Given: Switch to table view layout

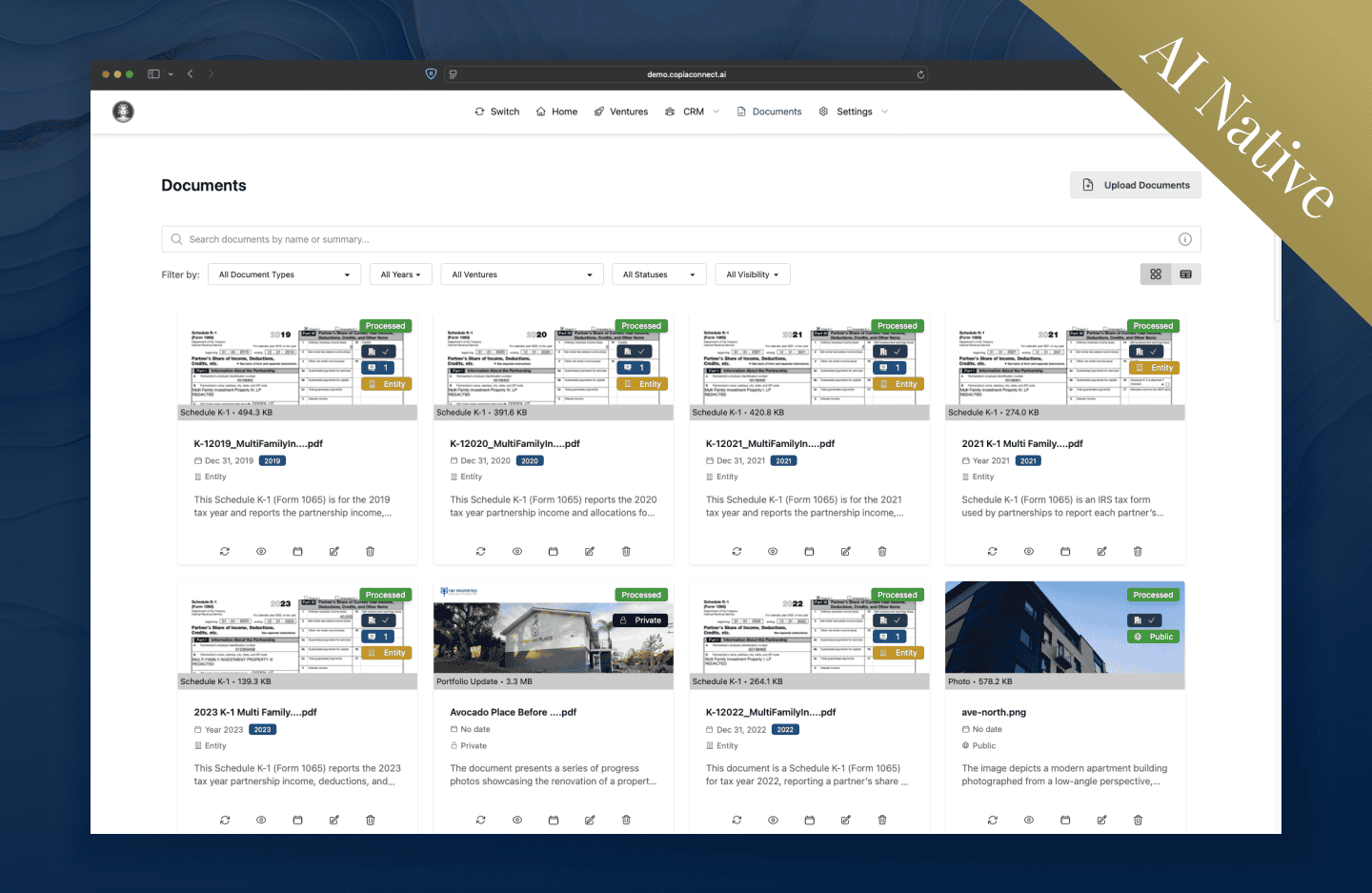Looking at the screenshot, I should click(1186, 274).
